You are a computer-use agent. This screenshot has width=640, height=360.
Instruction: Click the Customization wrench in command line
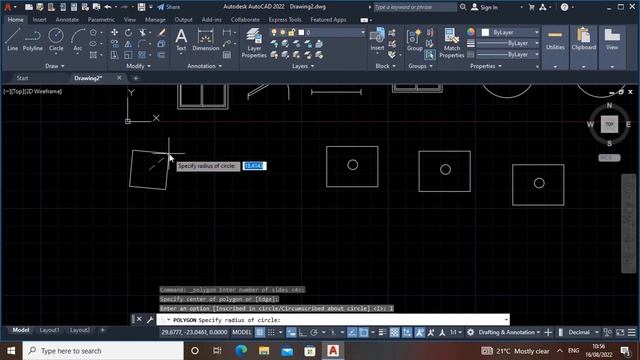coord(150,320)
